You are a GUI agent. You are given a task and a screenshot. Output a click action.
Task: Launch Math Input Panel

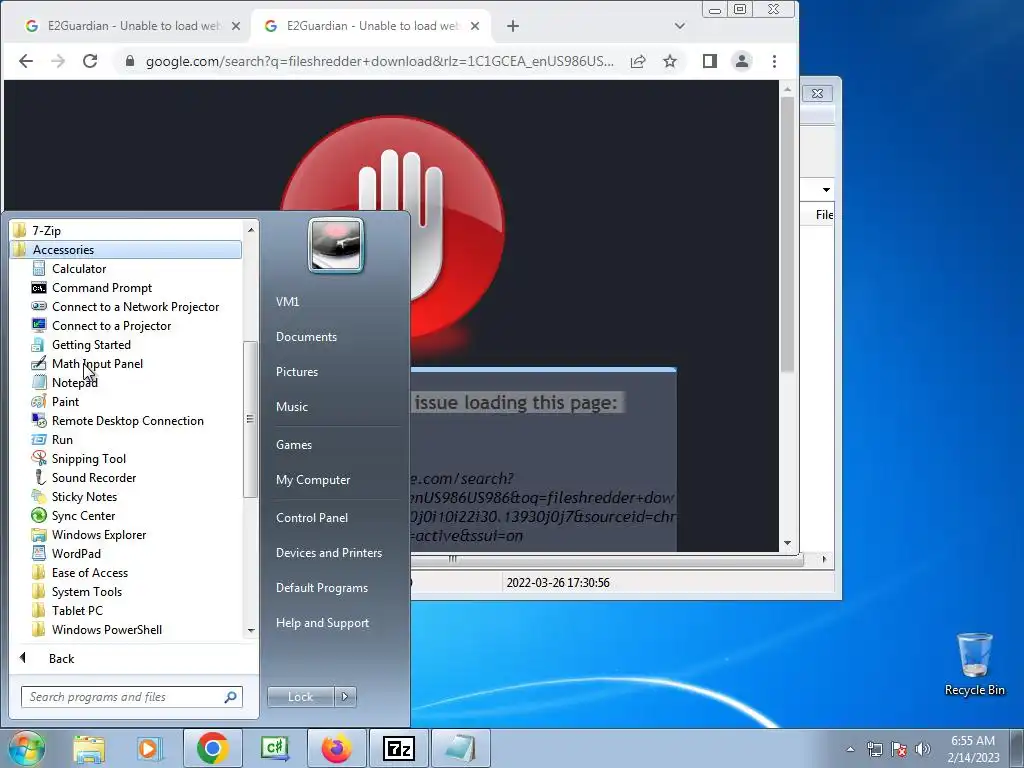tap(97, 363)
